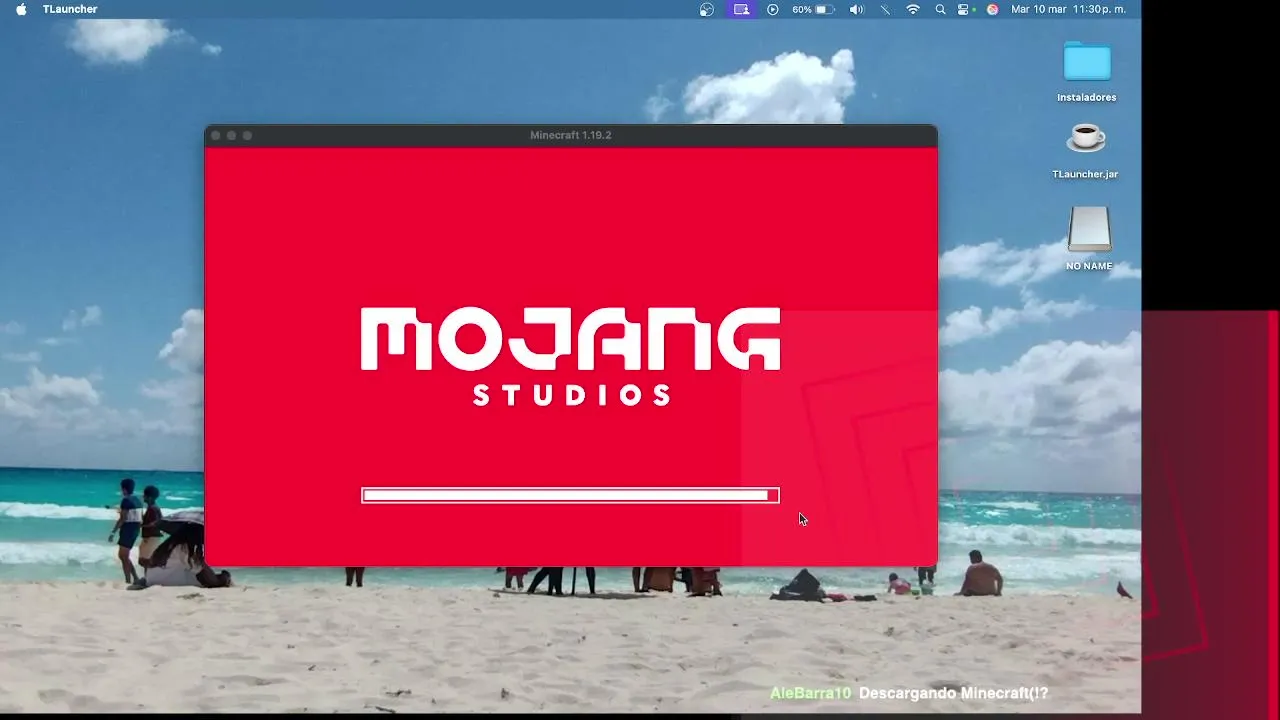Click the globe-like status icon left of screen recording

tap(707, 9)
